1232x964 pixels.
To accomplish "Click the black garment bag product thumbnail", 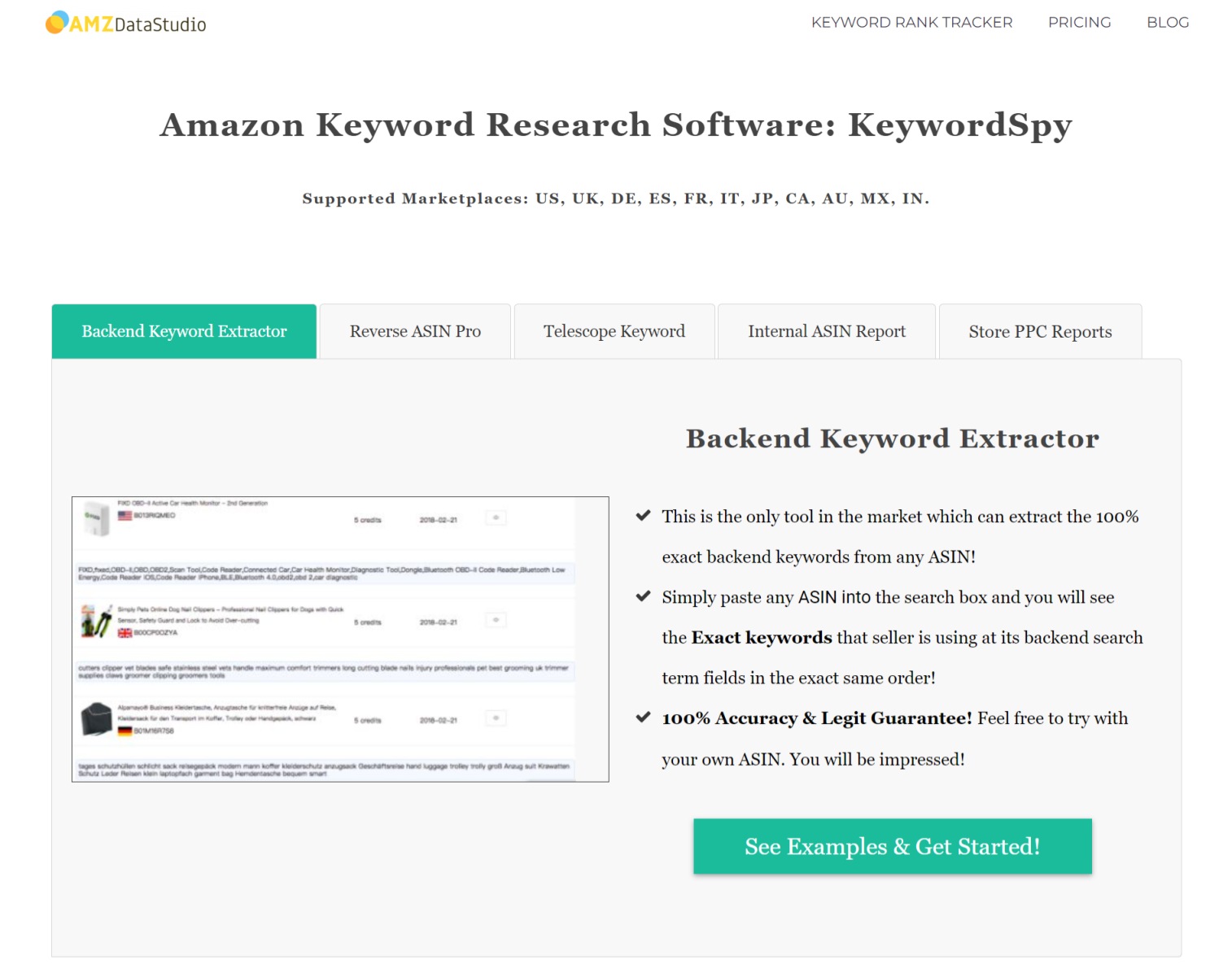I will point(96,719).
